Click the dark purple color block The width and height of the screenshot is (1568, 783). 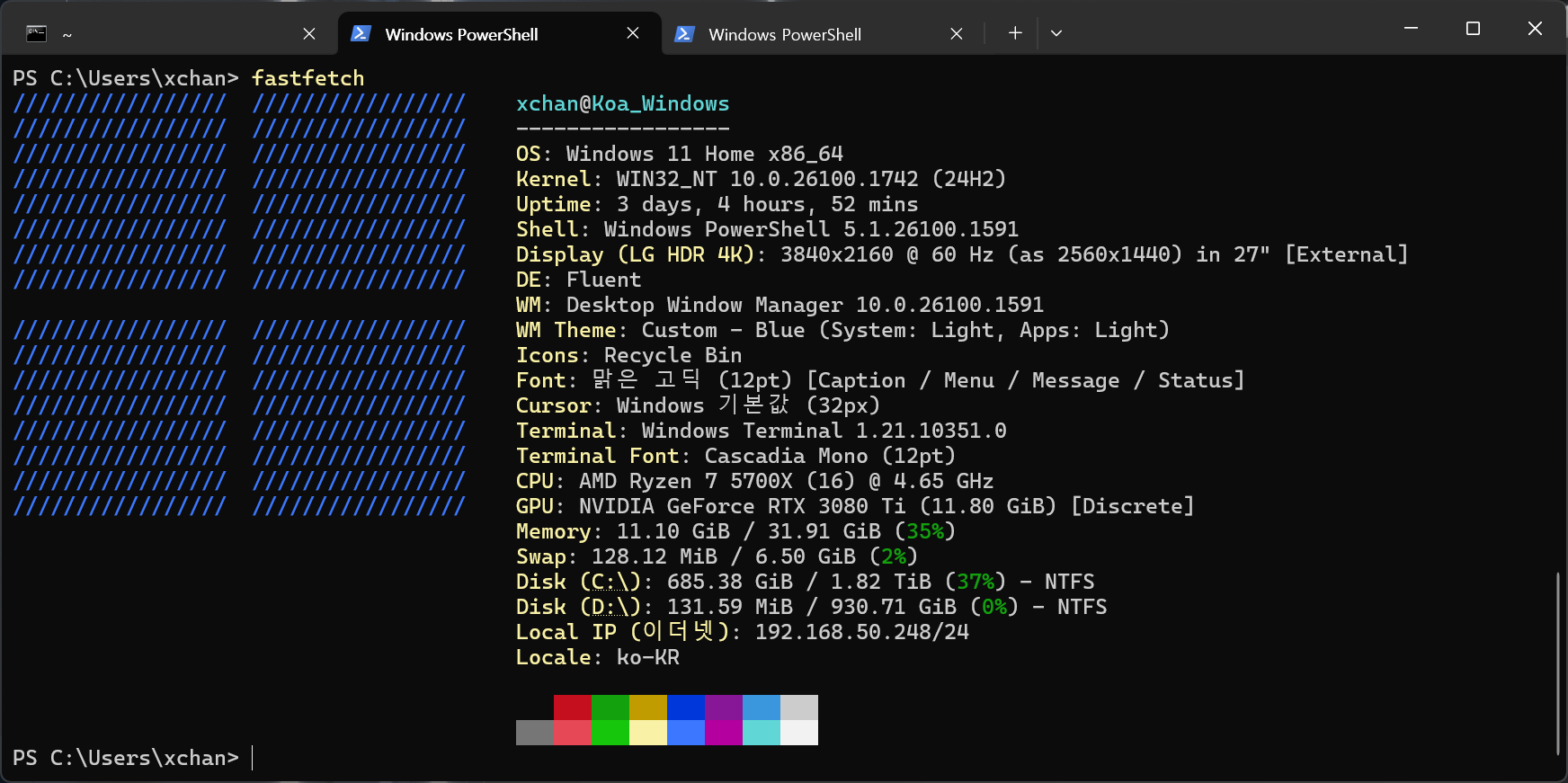coord(724,707)
